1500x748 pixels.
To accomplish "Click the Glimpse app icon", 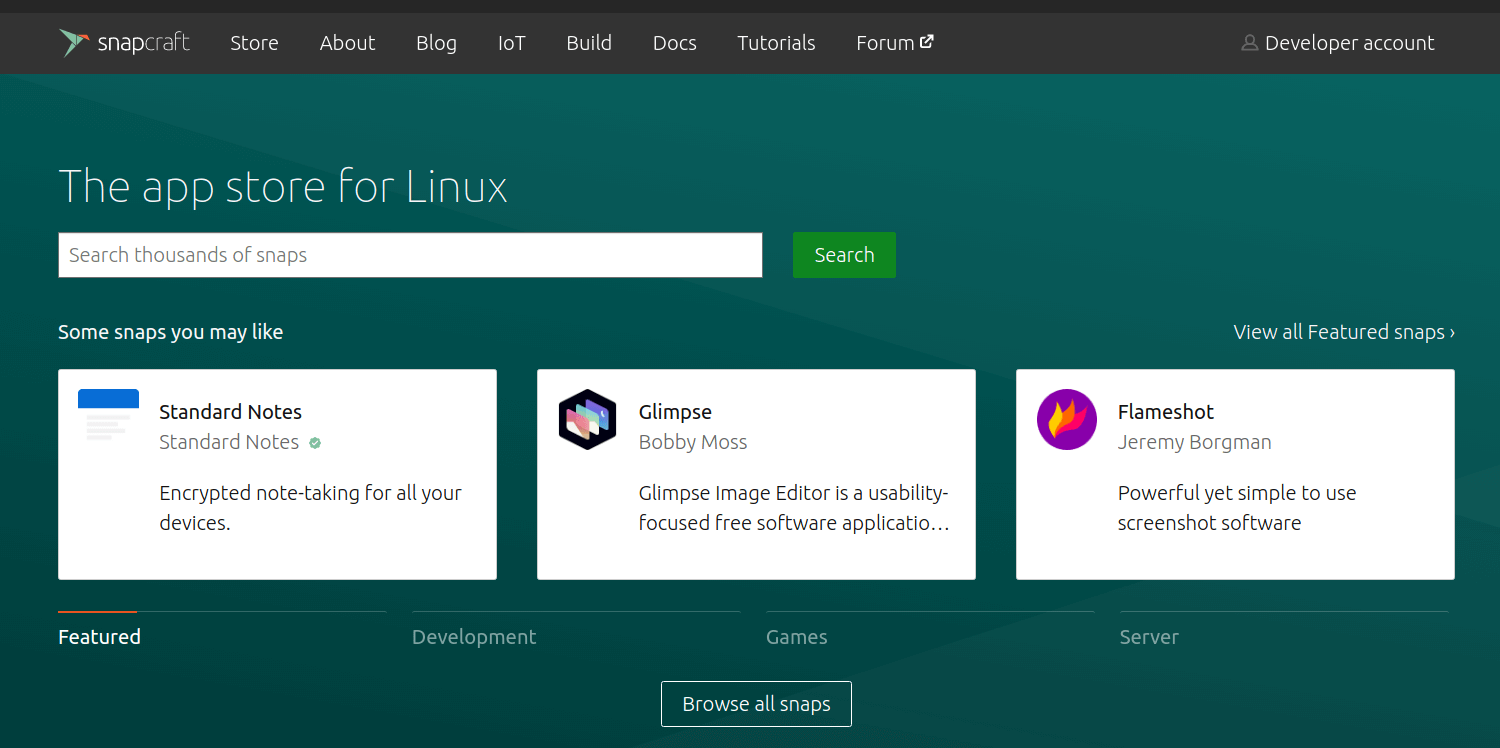I will pyautogui.click(x=587, y=419).
